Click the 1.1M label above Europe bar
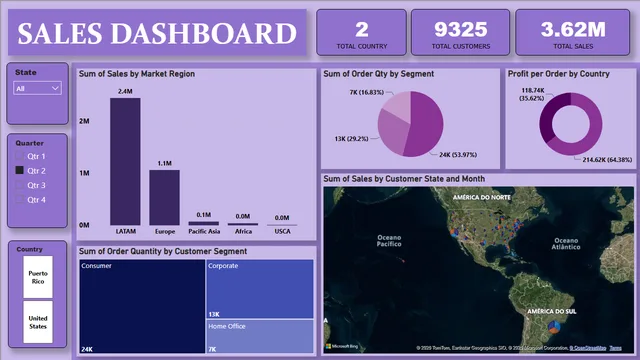 click(164, 163)
